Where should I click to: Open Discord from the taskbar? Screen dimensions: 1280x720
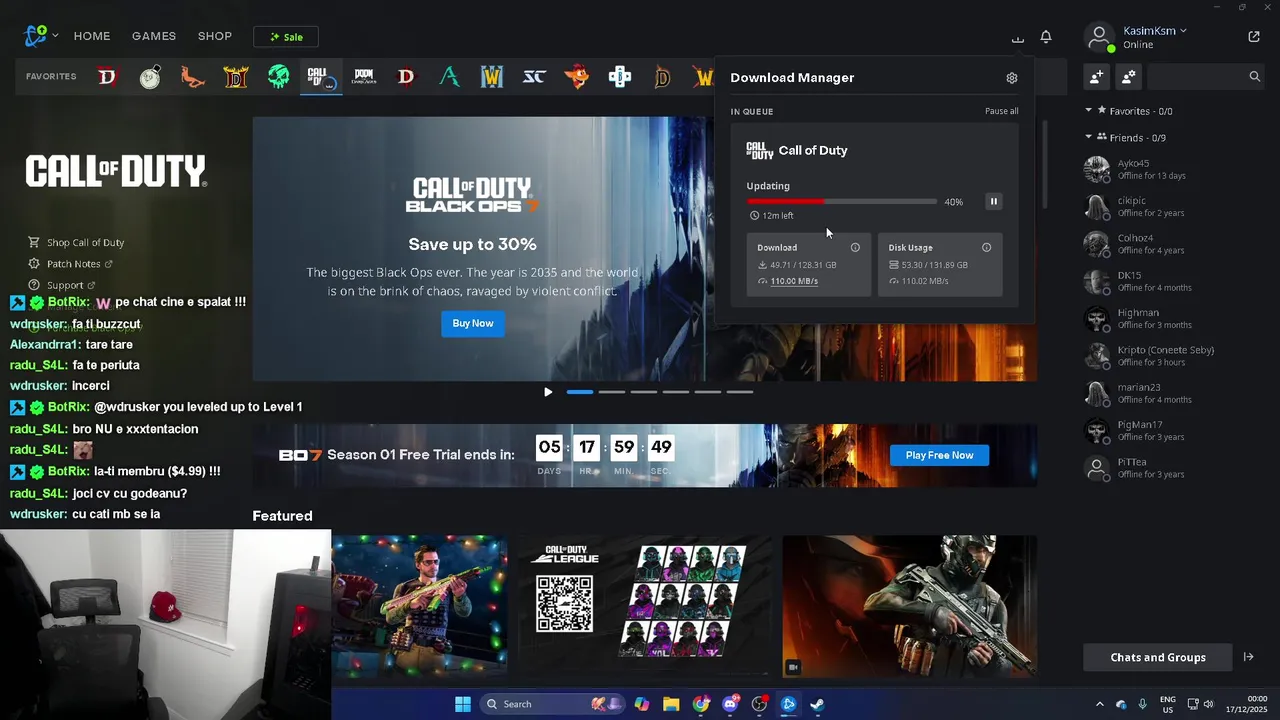tap(730, 704)
